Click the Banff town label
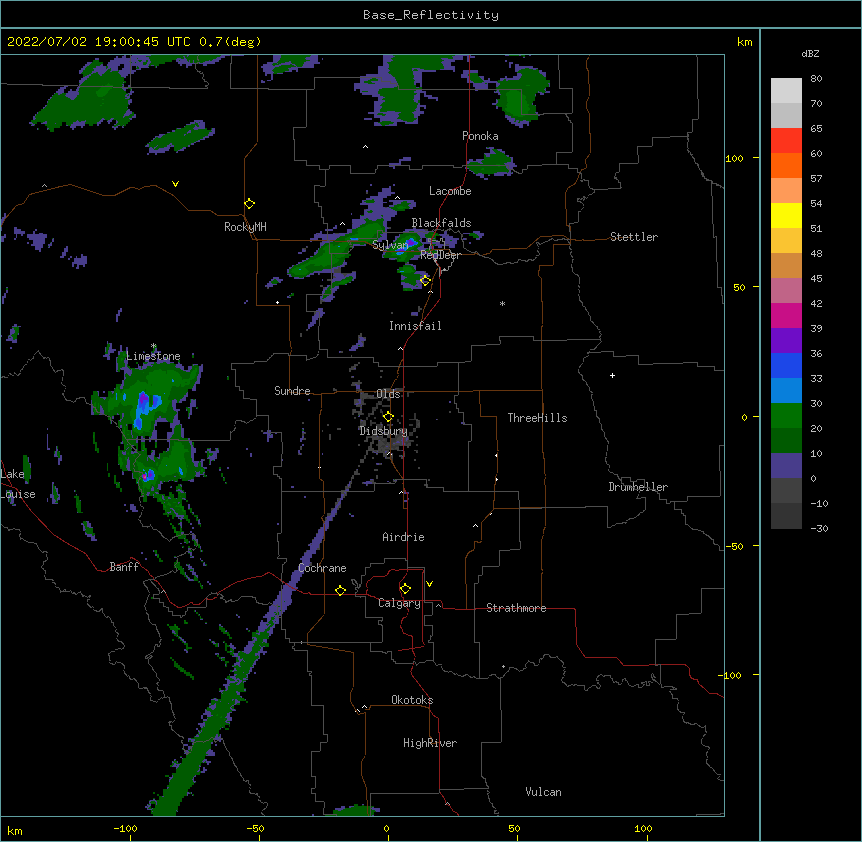862x842 pixels. tap(124, 567)
